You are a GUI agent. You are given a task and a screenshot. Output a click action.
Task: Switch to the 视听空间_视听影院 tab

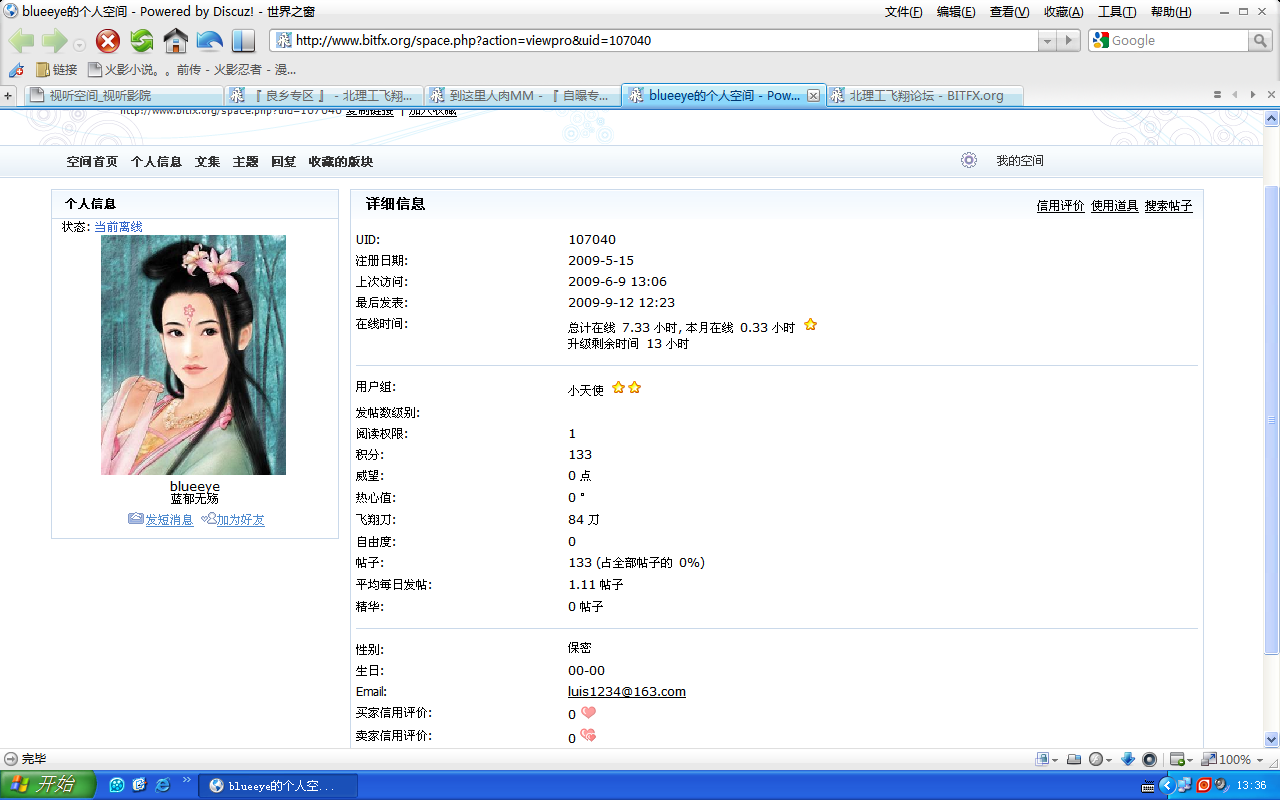(122, 96)
